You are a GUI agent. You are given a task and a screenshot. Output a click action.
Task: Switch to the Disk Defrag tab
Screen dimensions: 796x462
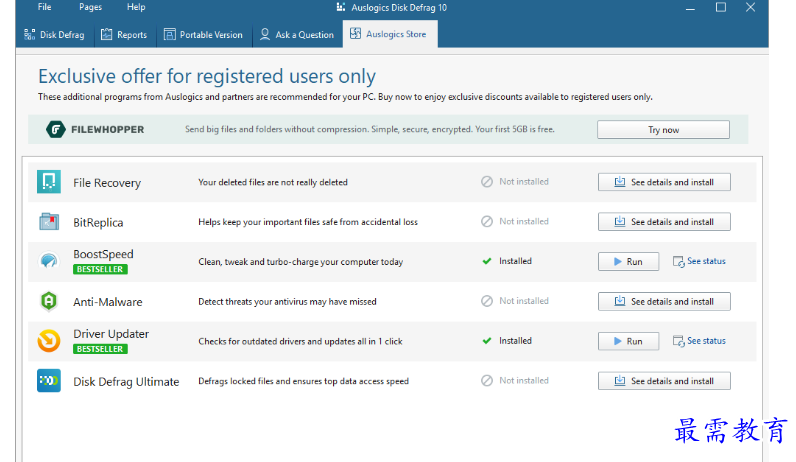55,35
